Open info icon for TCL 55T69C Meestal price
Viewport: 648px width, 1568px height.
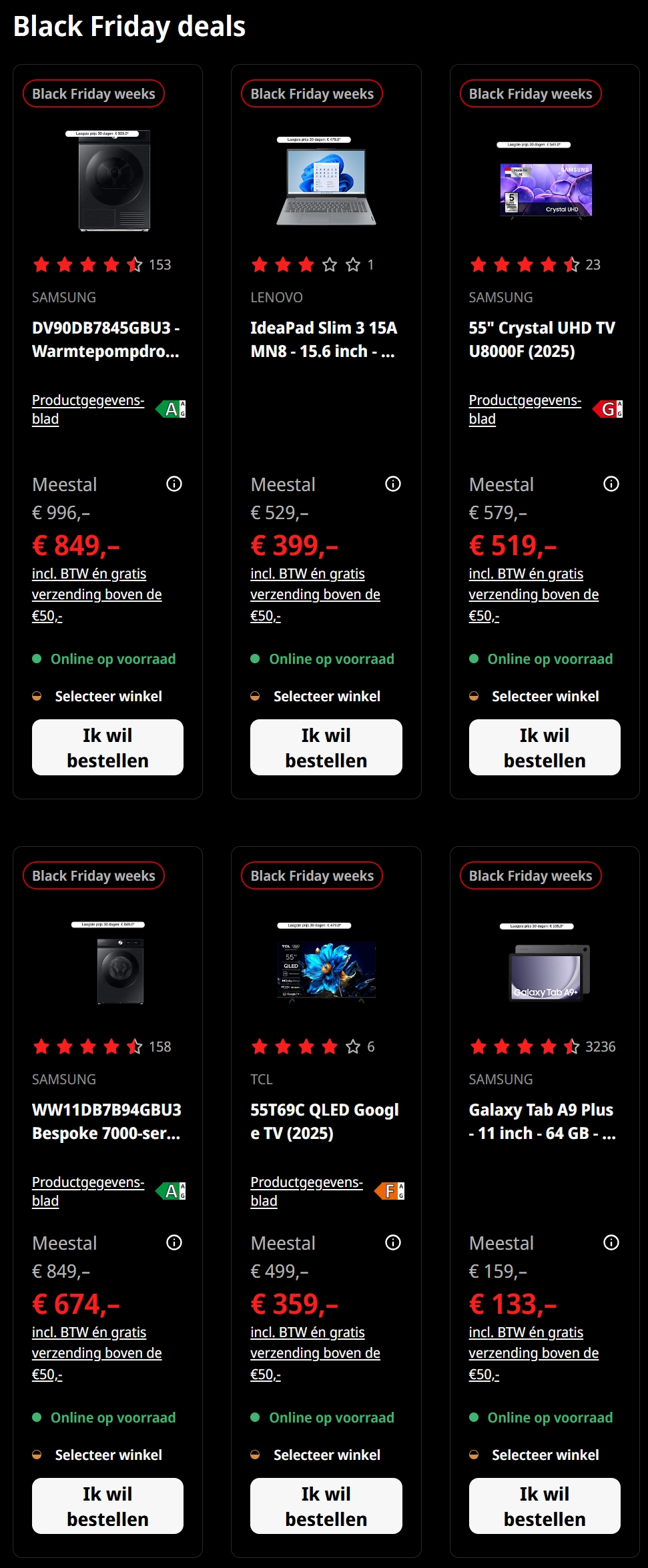pyautogui.click(x=393, y=1242)
